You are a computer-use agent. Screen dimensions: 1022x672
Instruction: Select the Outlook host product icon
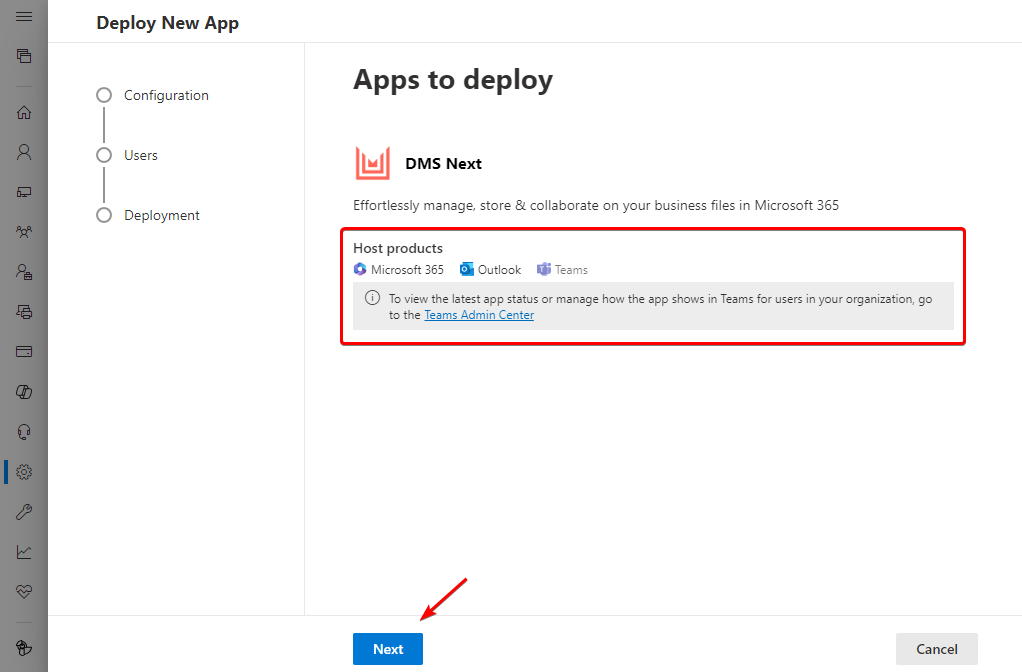click(465, 269)
